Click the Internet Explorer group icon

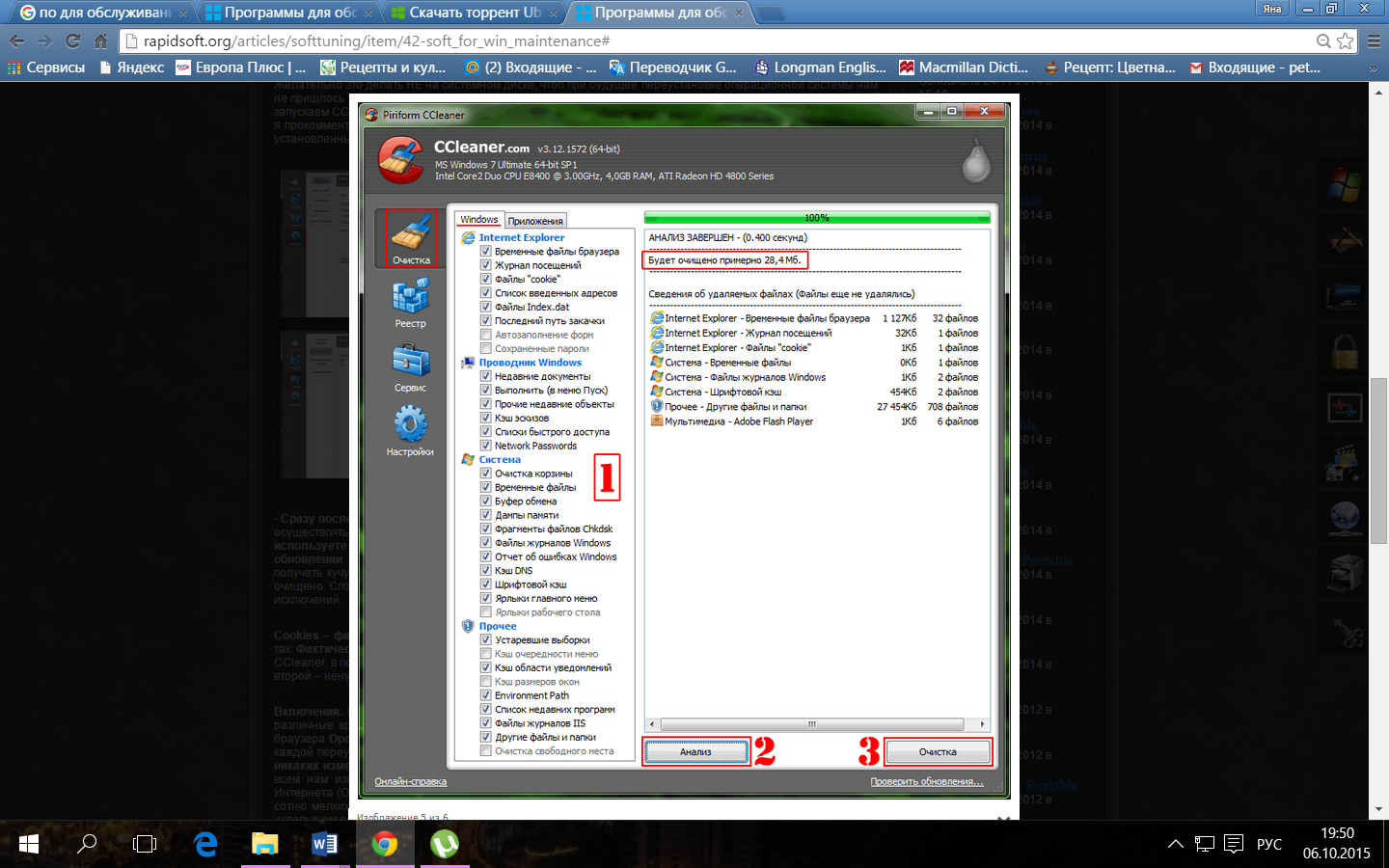click(x=468, y=237)
